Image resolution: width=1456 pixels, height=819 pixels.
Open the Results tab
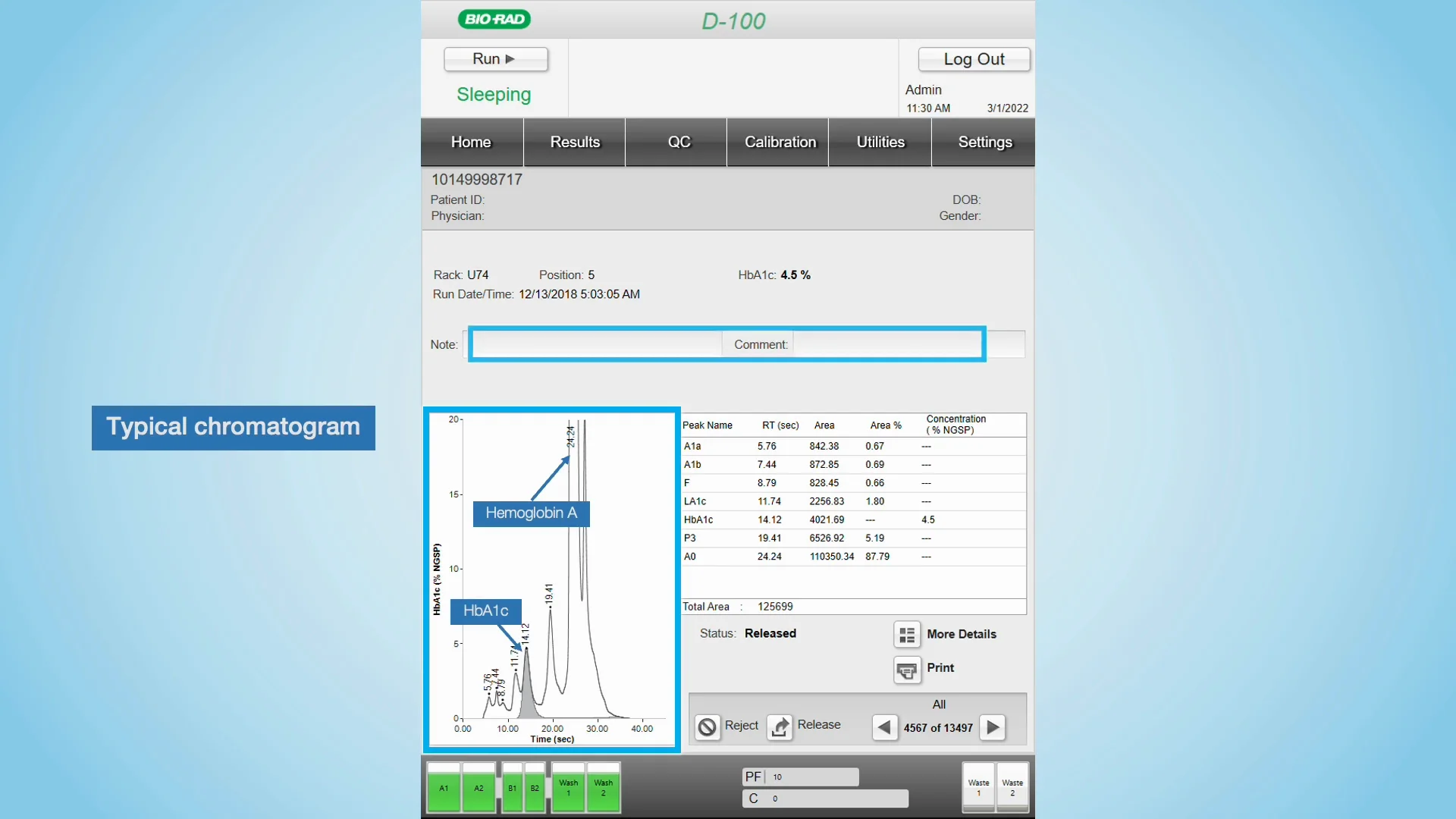(574, 142)
